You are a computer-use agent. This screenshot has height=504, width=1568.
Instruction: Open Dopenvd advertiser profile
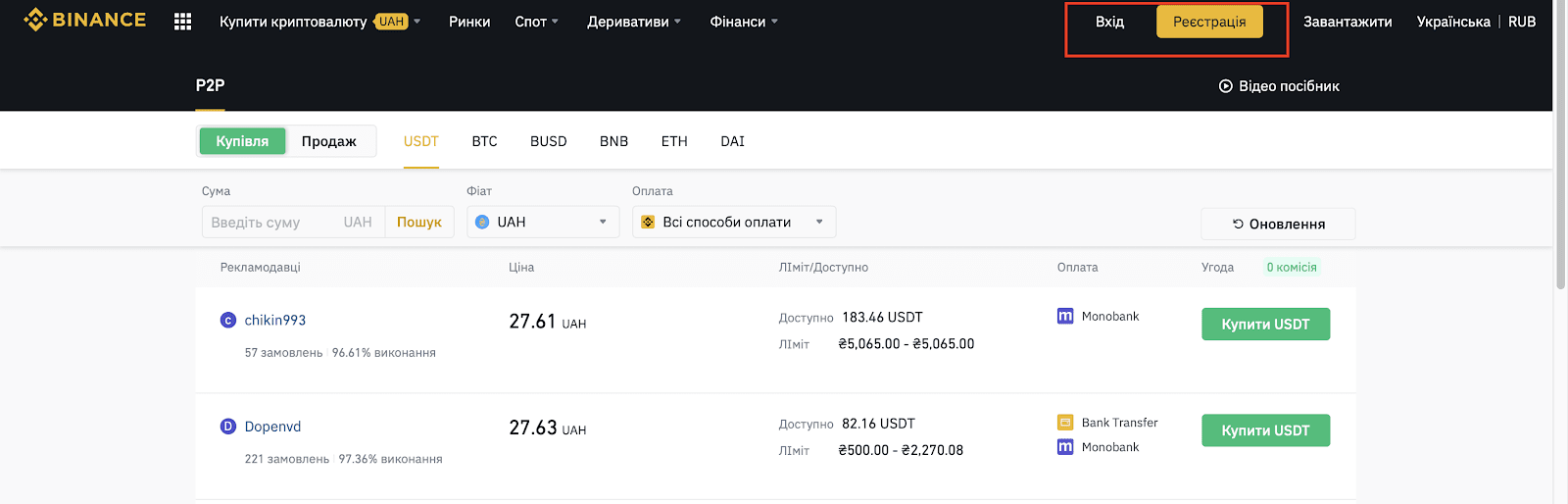(272, 427)
